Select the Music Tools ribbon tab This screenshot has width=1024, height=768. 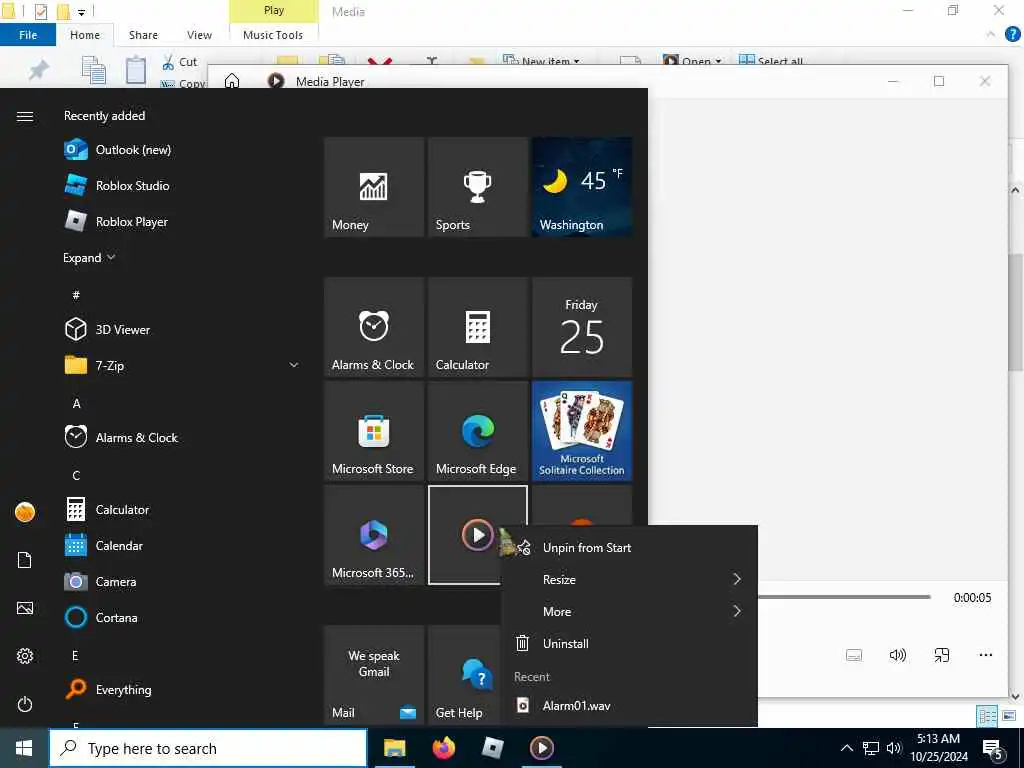pos(273,35)
